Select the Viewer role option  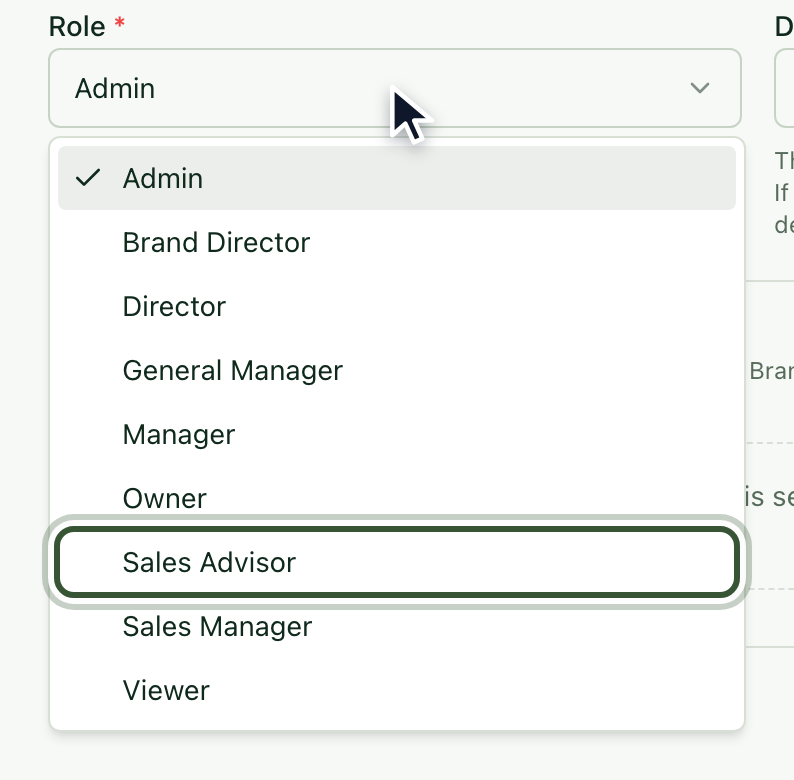(397, 690)
